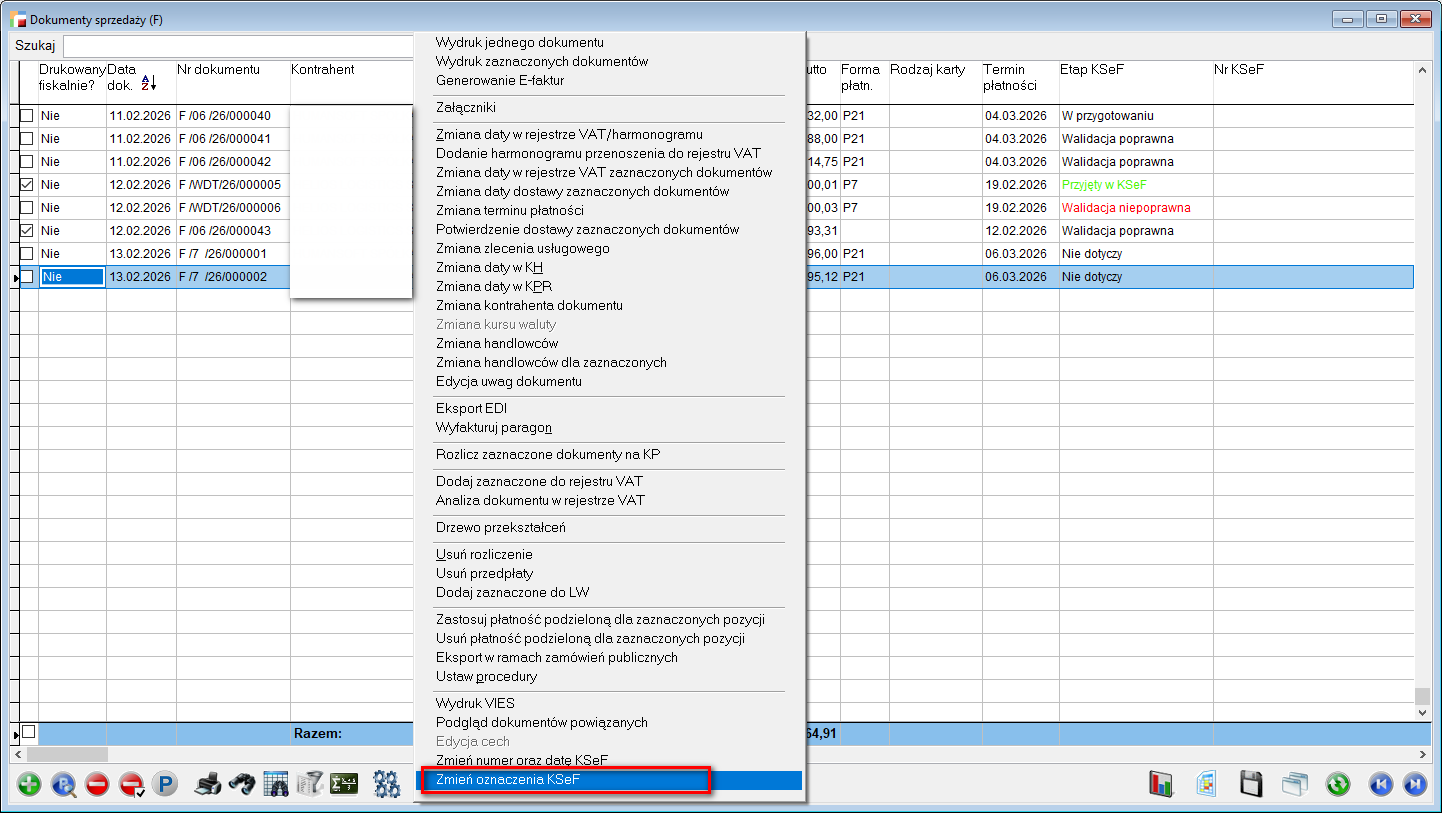Click the funnel filter icon
Image resolution: width=1442 pixels, height=813 pixels.
point(310,784)
